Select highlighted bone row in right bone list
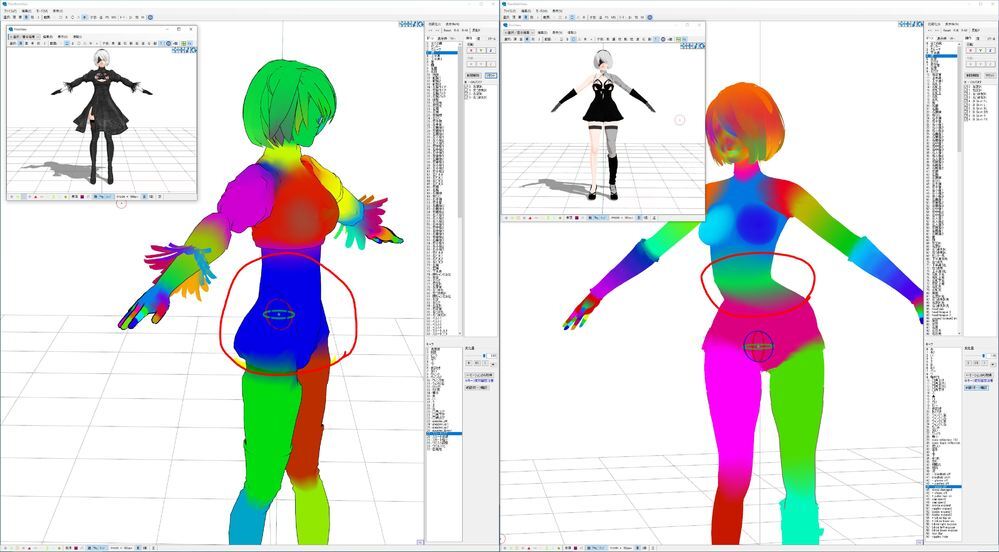The image size is (999, 552). pyautogui.click(x=941, y=57)
